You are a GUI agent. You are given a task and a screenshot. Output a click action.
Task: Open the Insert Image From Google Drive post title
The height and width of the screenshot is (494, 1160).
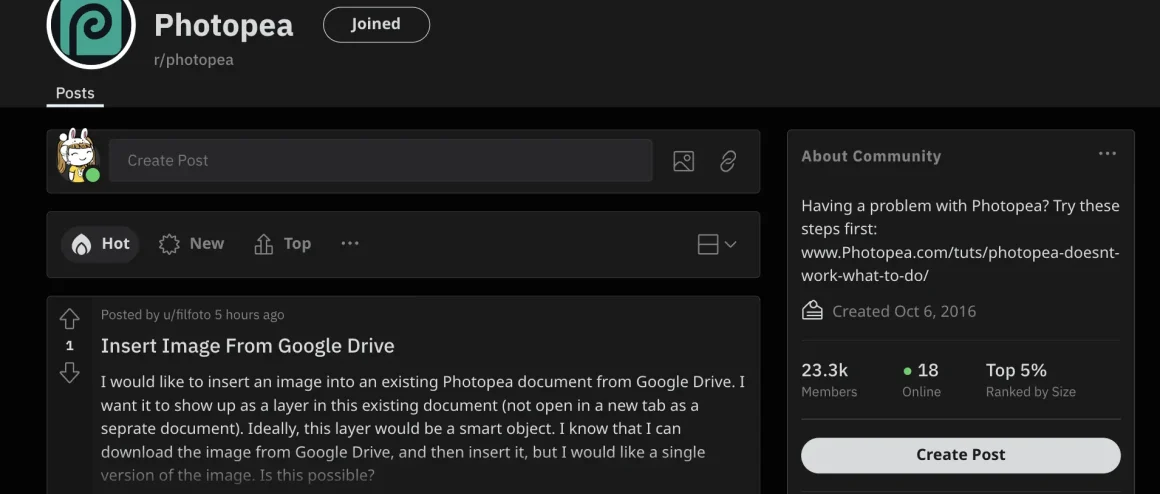pyautogui.click(x=247, y=346)
